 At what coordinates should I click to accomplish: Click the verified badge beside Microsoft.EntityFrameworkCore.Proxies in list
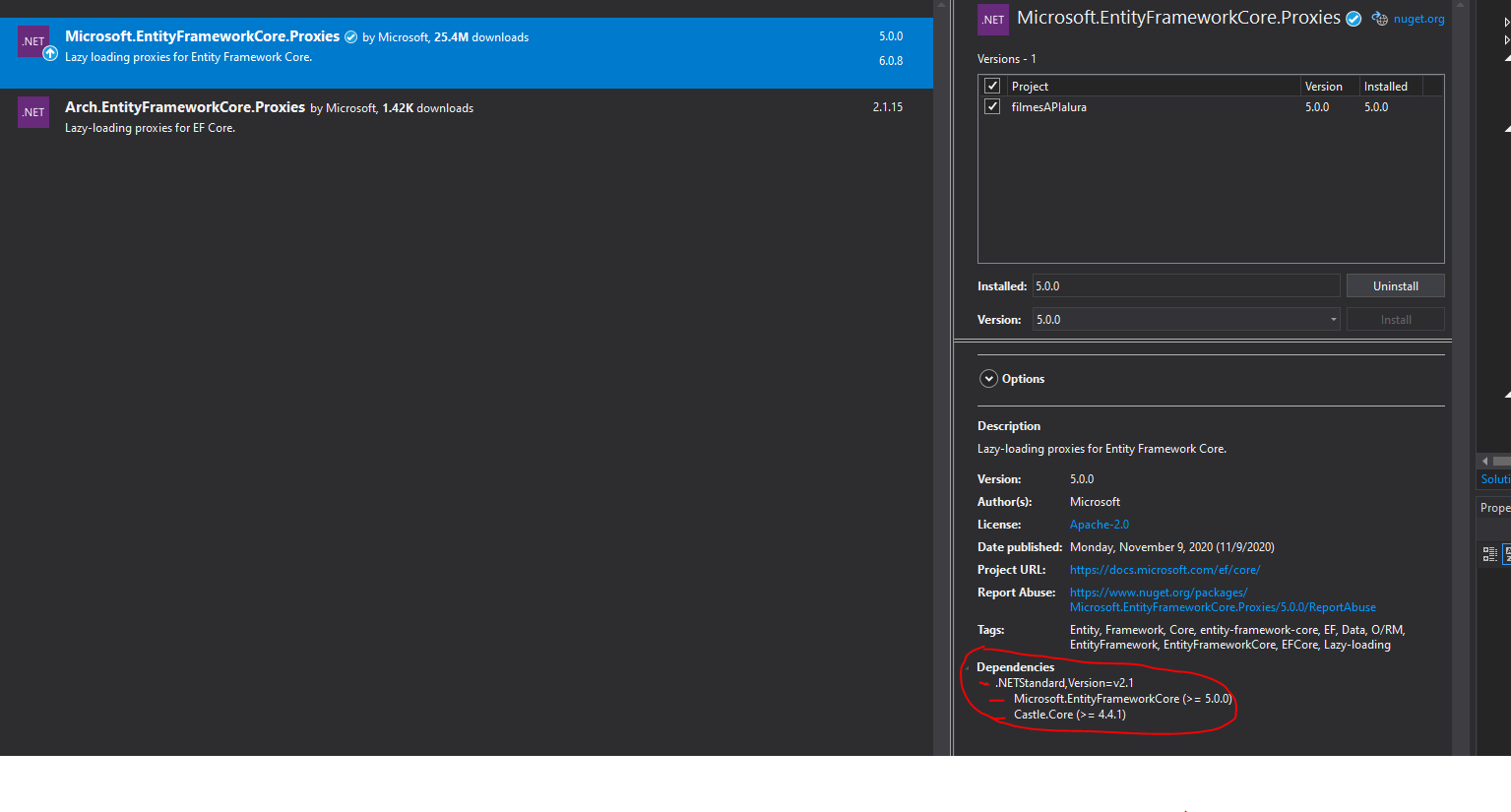350,37
